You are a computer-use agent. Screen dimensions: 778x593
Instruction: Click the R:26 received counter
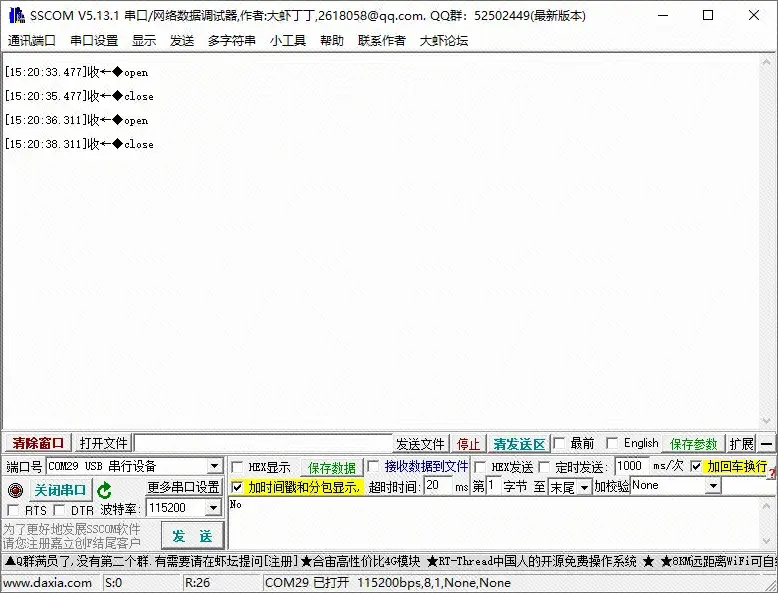point(197,583)
